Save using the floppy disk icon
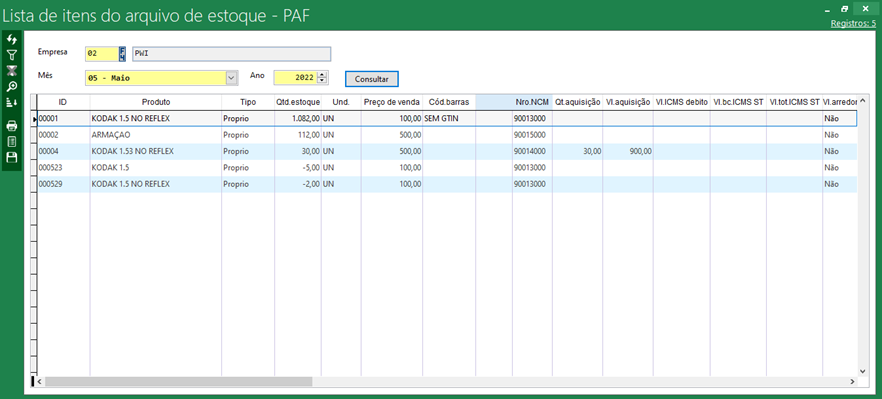 [x=11, y=157]
